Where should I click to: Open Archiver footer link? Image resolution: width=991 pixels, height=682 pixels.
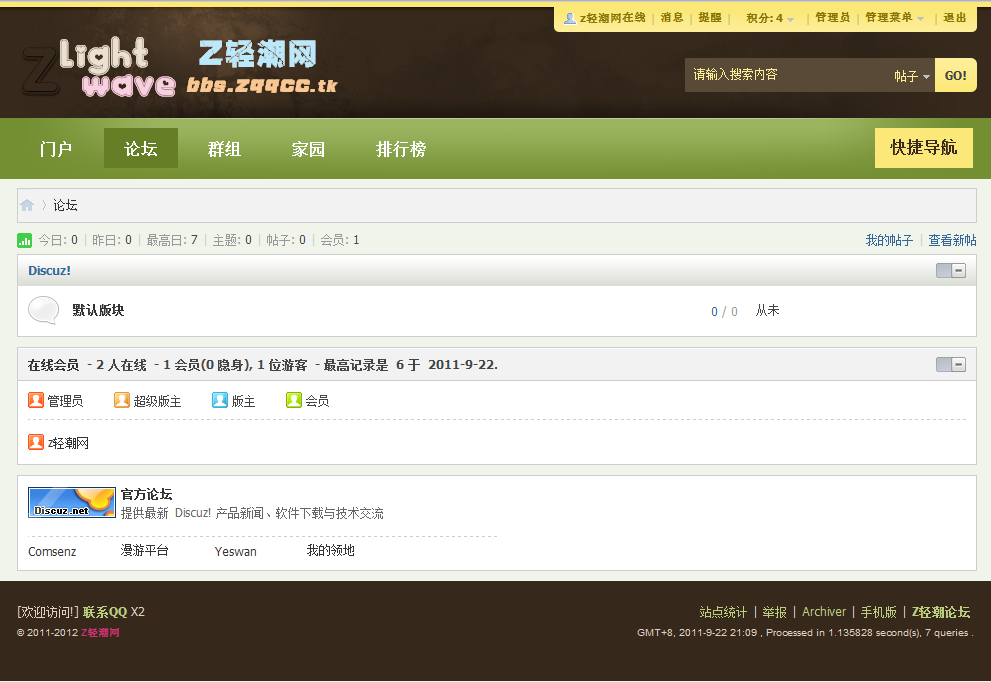[x=824, y=612]
